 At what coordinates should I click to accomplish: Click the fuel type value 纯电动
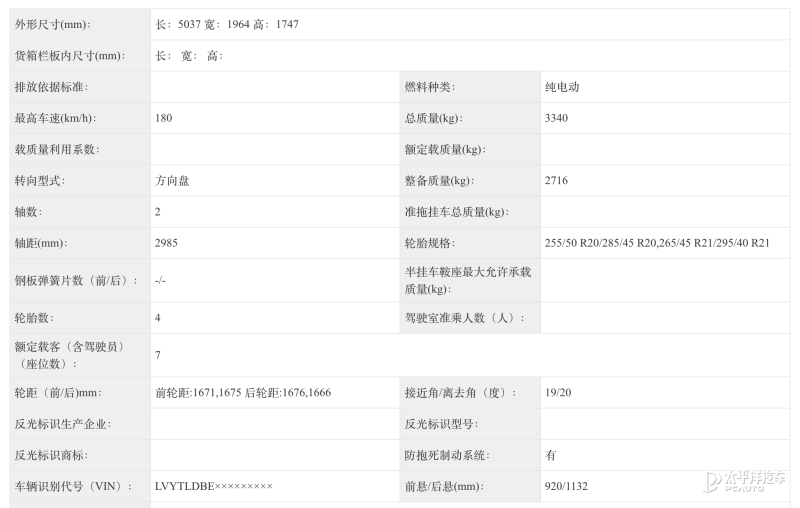click(562, 87)
